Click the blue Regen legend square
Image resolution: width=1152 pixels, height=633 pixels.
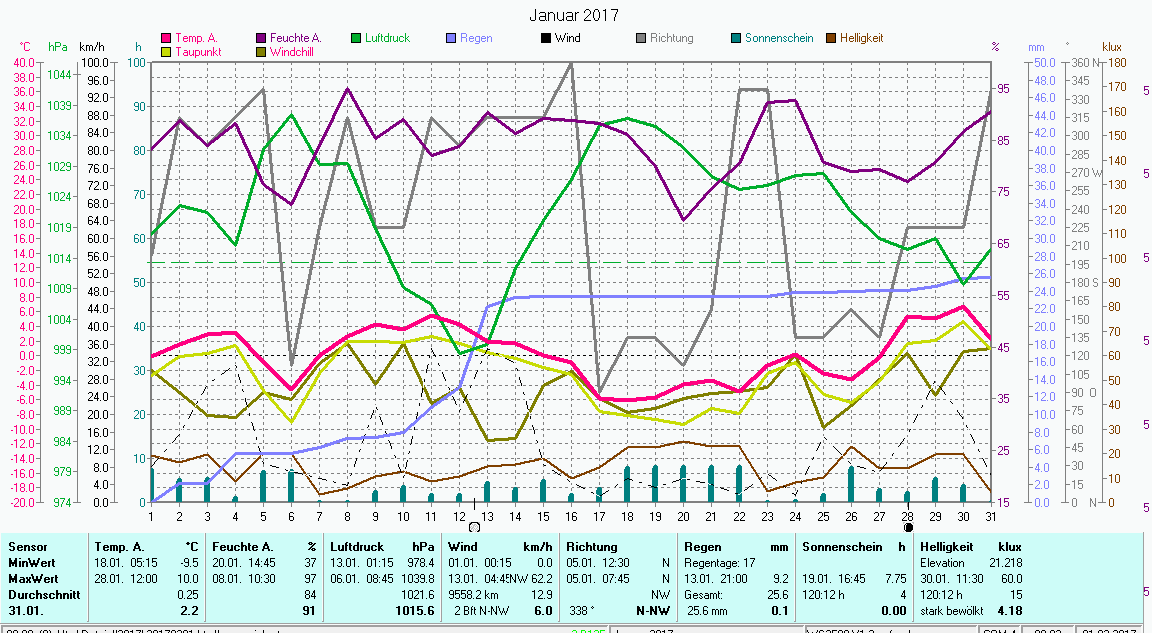[x=451, y=38]
